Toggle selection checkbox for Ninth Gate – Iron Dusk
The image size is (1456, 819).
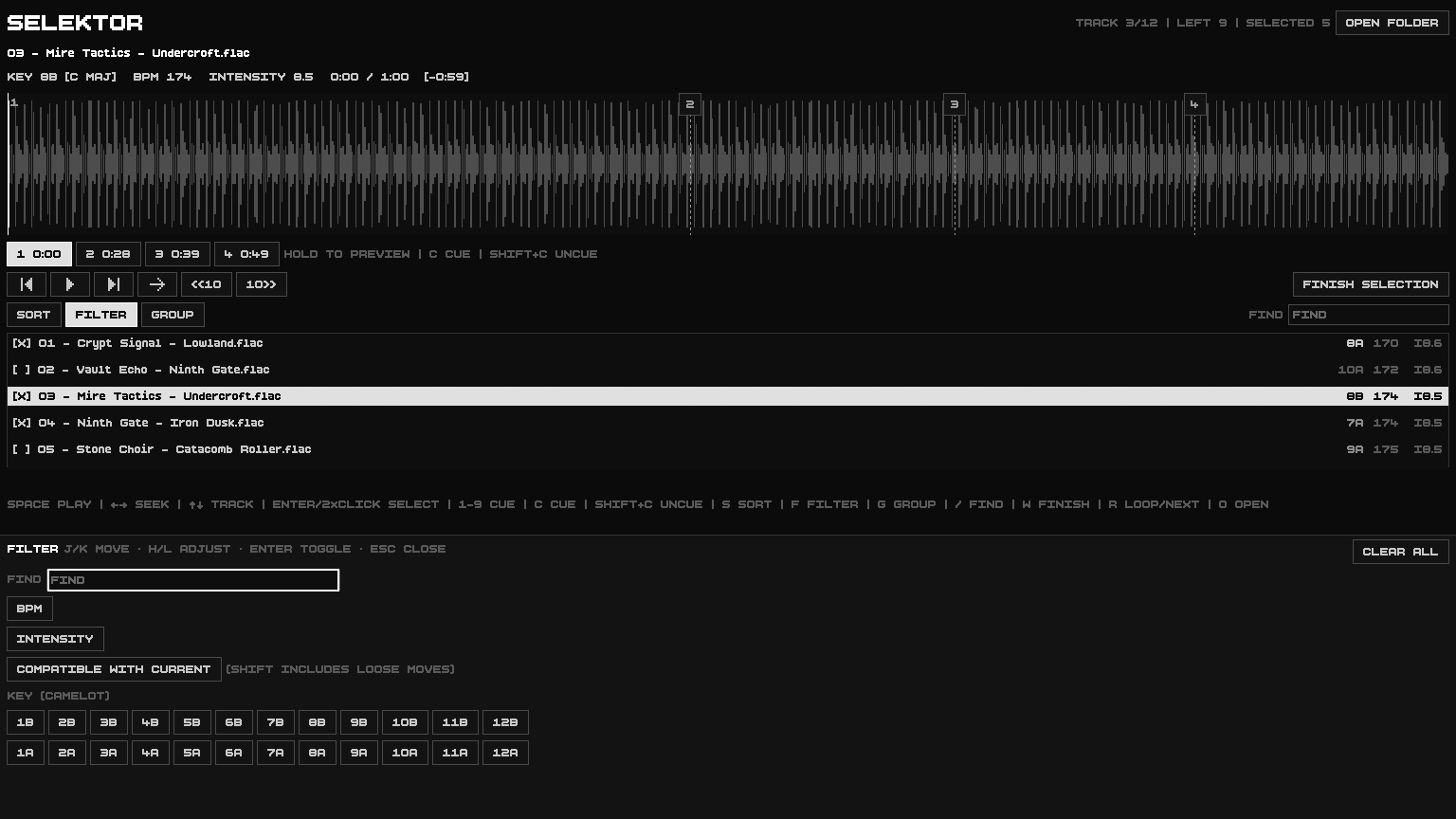pos(21,423)
